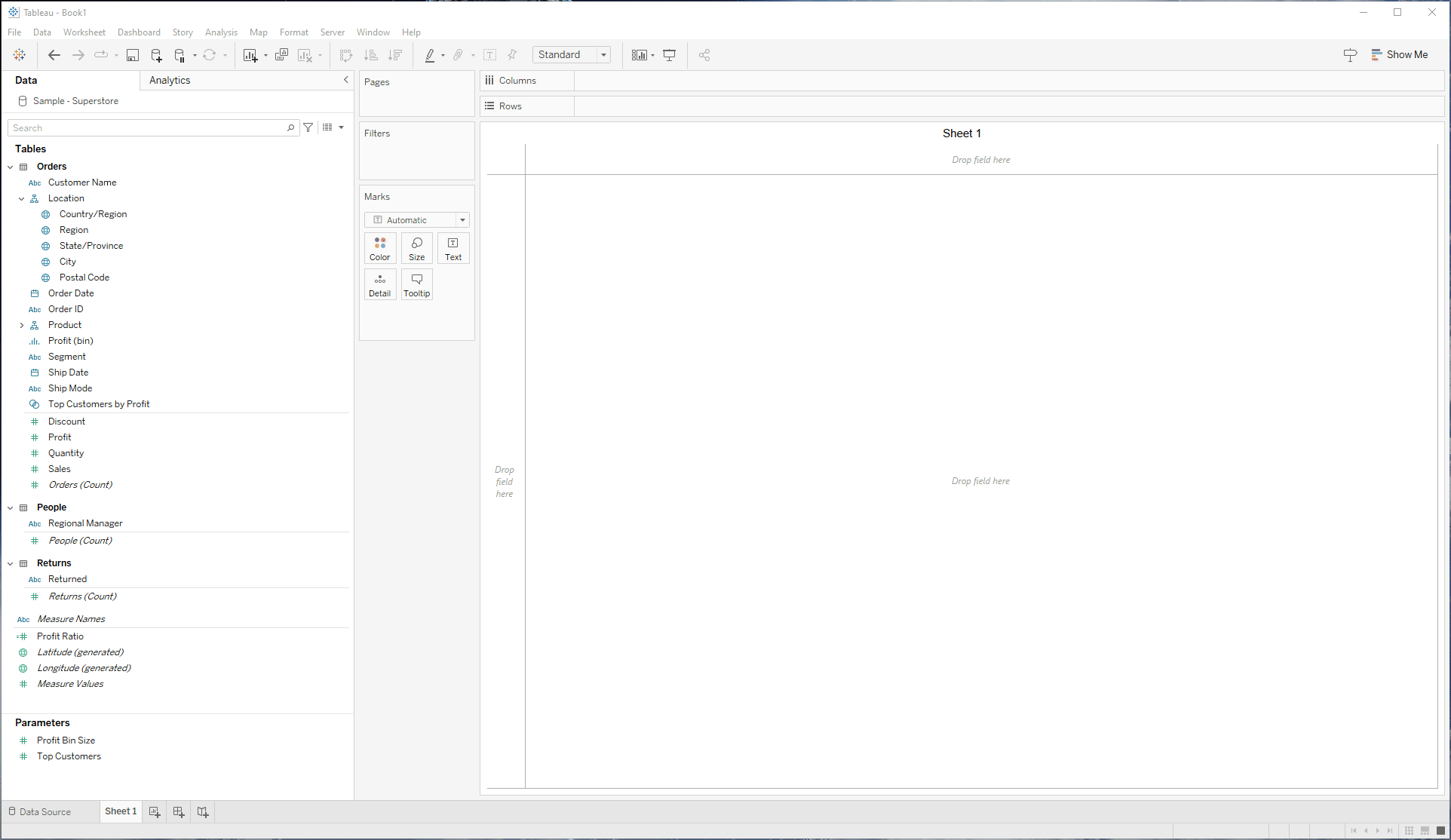Click the Save icon in toolbar
This screenshot has height=840, width=1451.
coord(133,55)
